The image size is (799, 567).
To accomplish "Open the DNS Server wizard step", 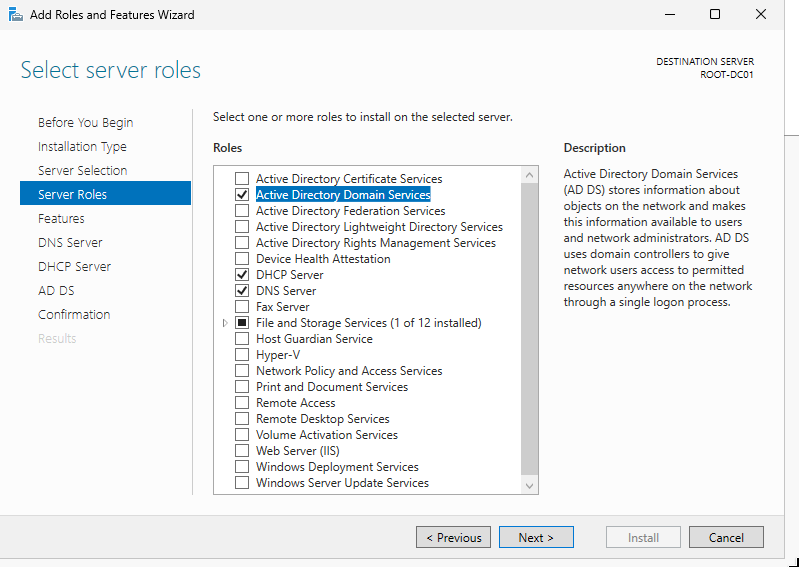I will [70, 242].
